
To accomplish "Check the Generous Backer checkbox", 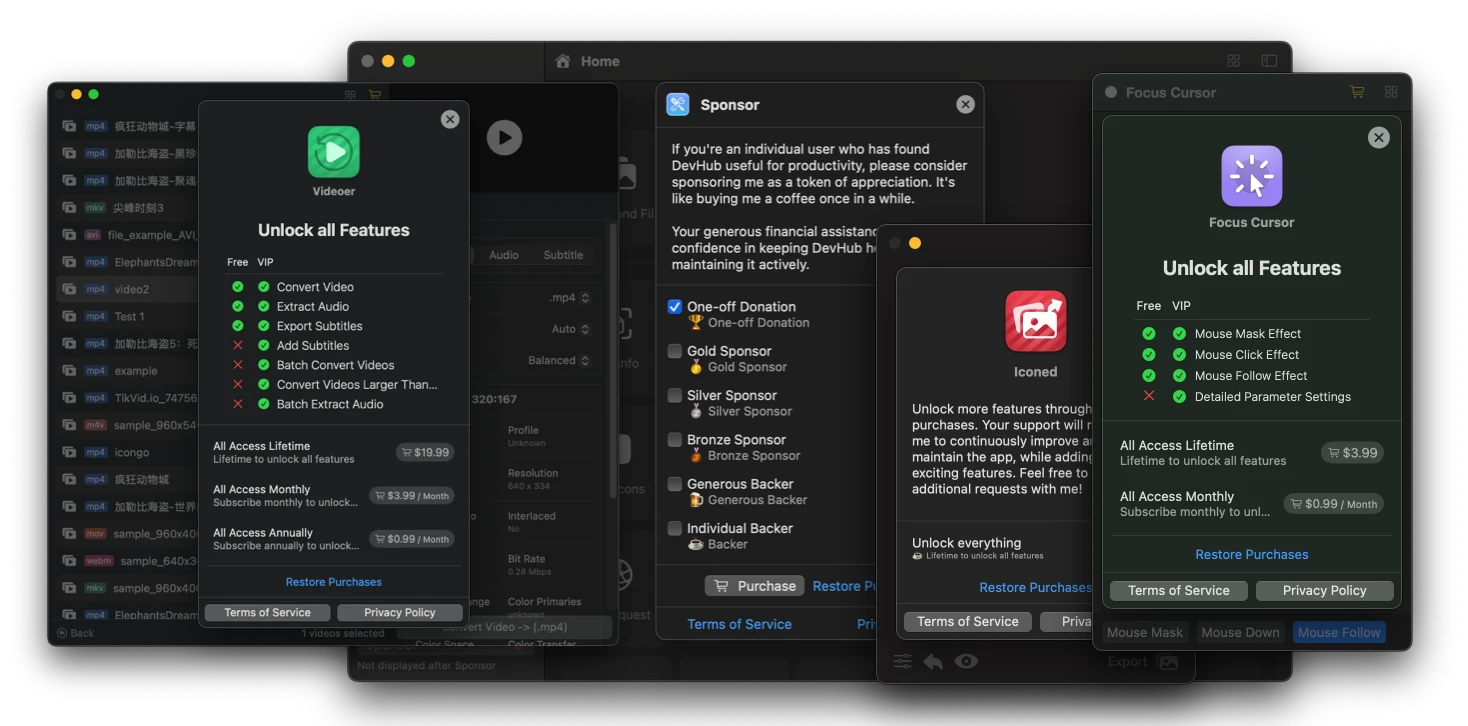I will 675,484.
